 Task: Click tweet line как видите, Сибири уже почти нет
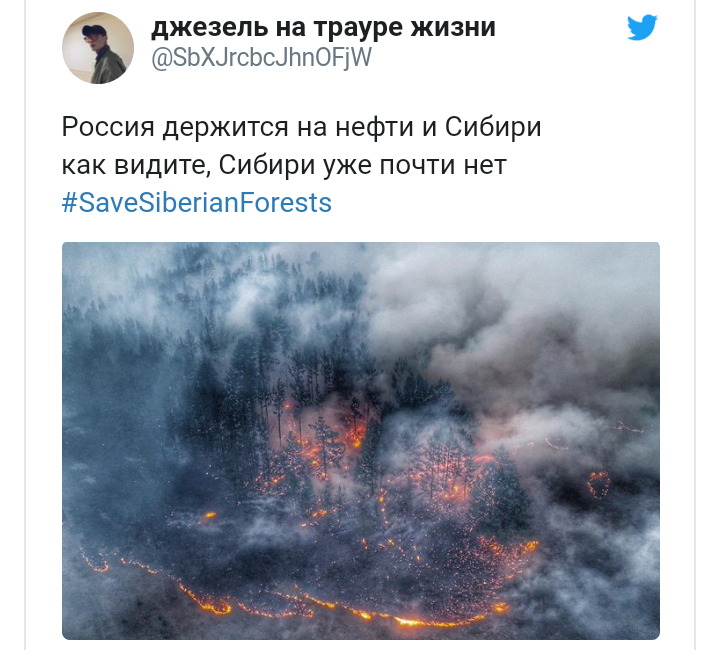pos(284,165)
